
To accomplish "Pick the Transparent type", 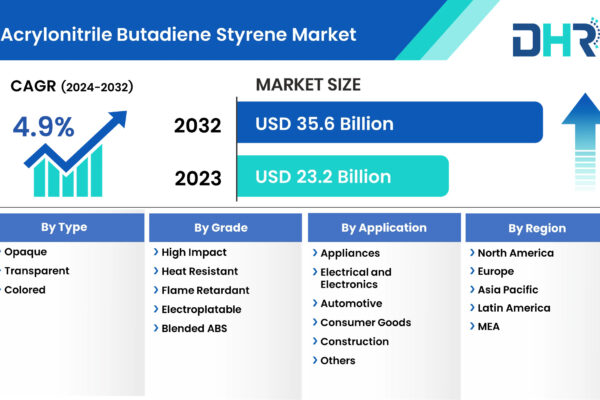I will (x=35, y=271).
